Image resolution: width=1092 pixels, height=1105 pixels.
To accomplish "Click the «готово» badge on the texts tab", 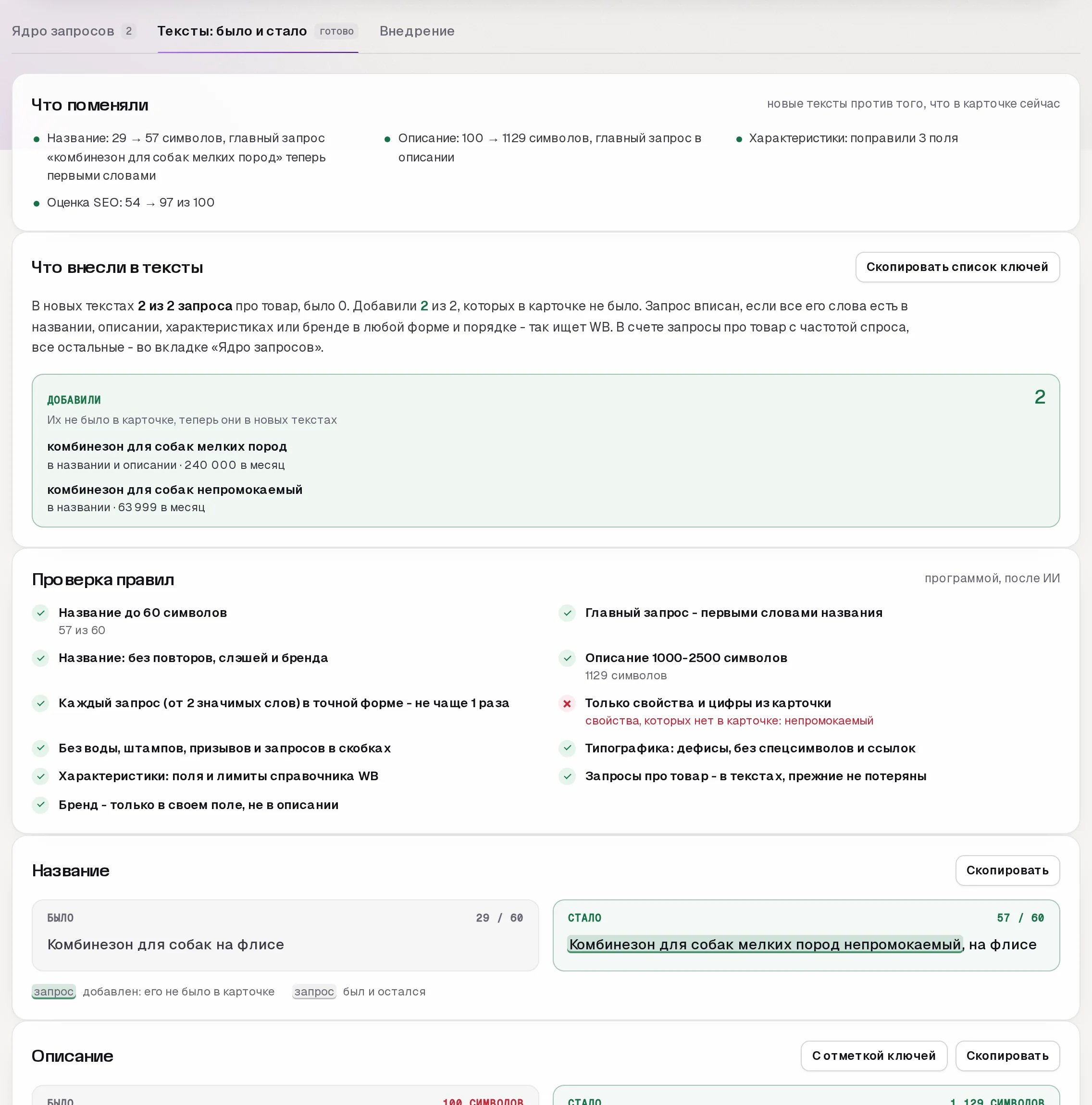I will pos(336,31).
